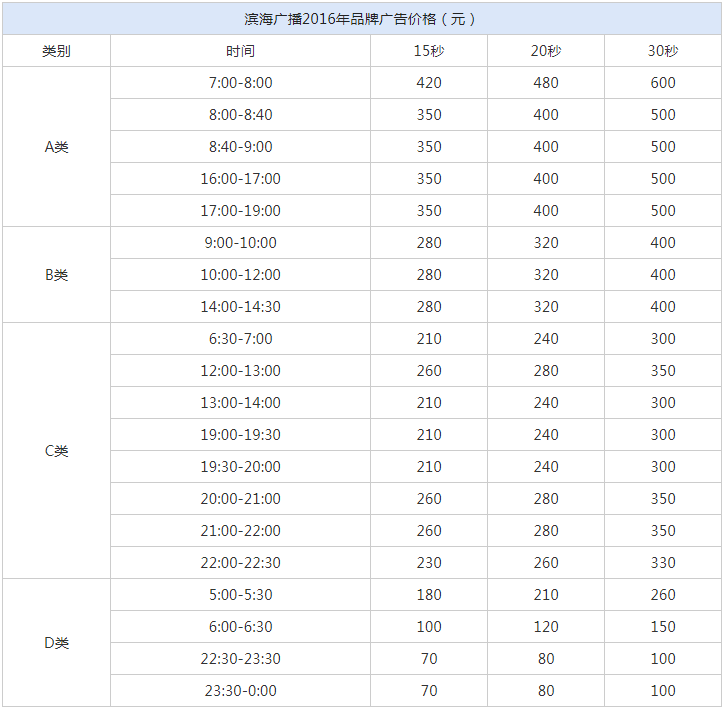Select the 19:00-19:30 time slot cell
Image resolution: width=722 pixels, height=710 pixels.
tap(240, 435)
